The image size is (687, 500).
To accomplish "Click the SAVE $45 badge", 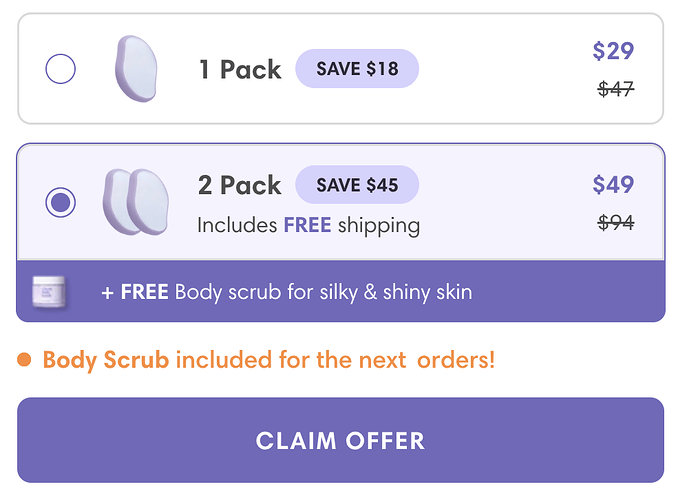I will click(357, 185).
